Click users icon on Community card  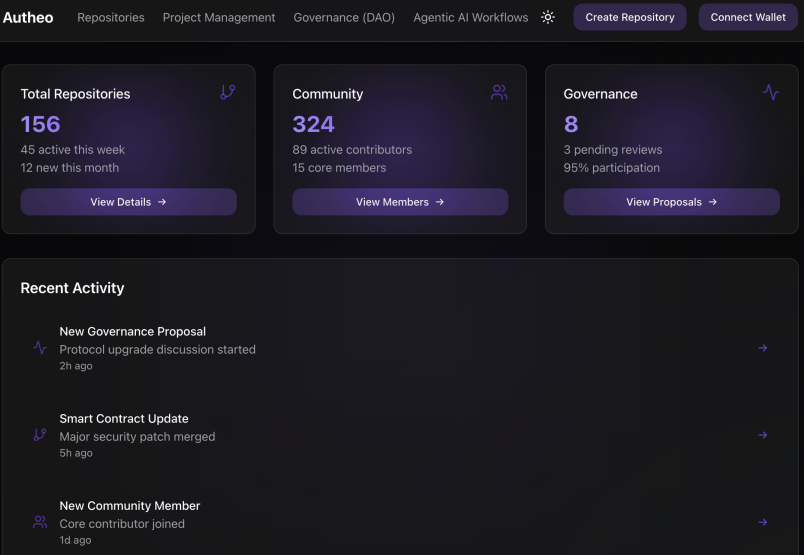[x=499, y=92]
